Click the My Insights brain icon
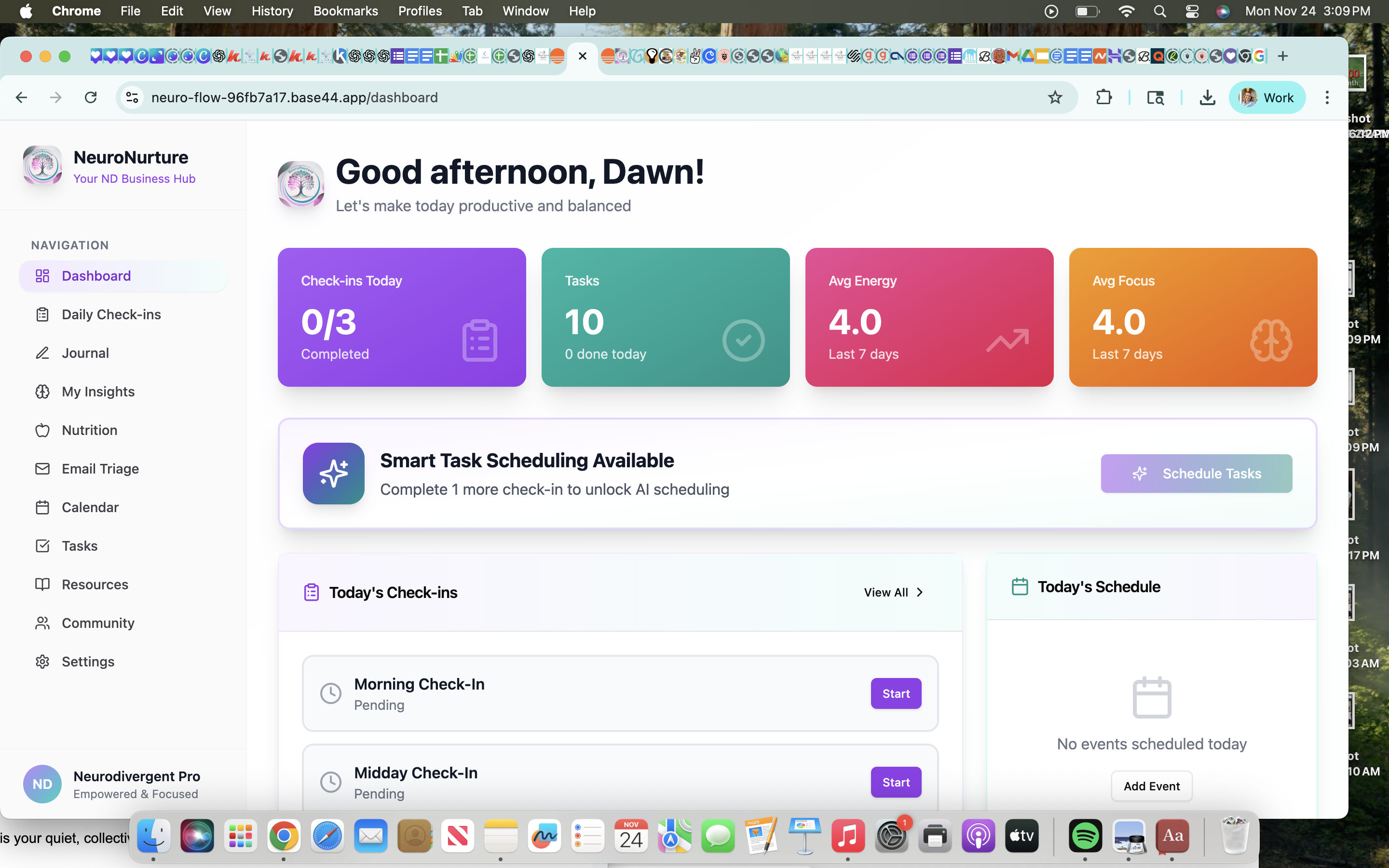This screenshot has height=868, width=1389. click(42, 392)
